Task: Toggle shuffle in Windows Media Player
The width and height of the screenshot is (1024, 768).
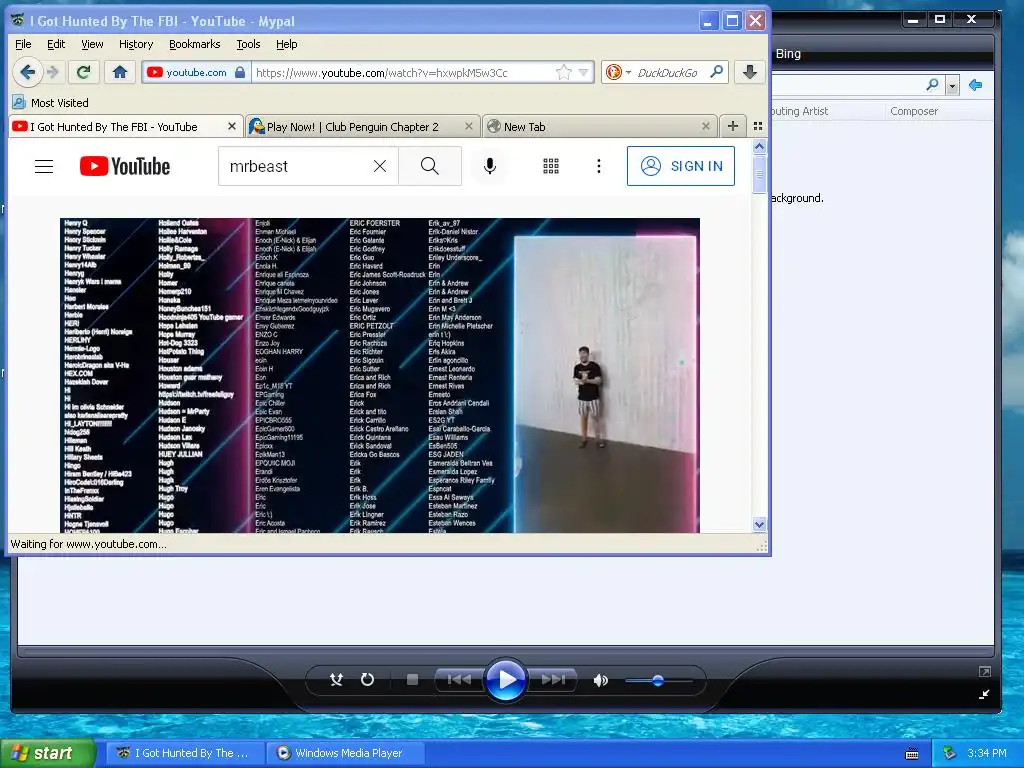Action: [336, 679]
